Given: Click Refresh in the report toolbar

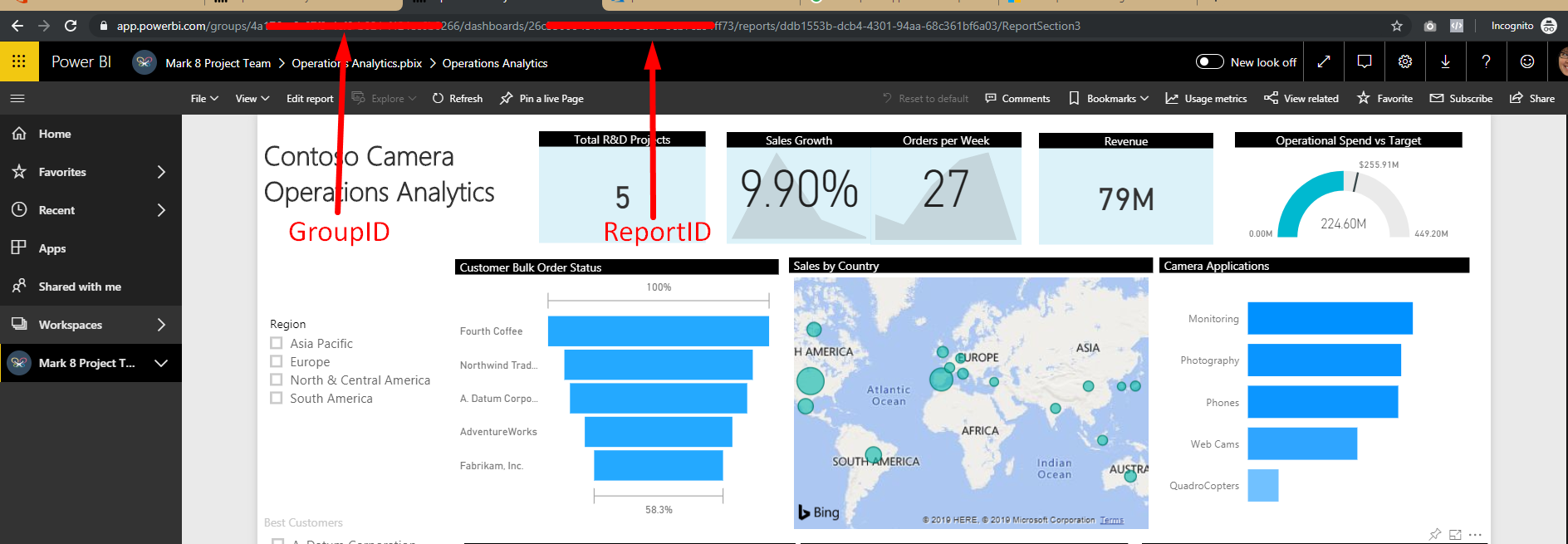Looking at the screenshot, I should pyautogui.click(x=458, y=98).
